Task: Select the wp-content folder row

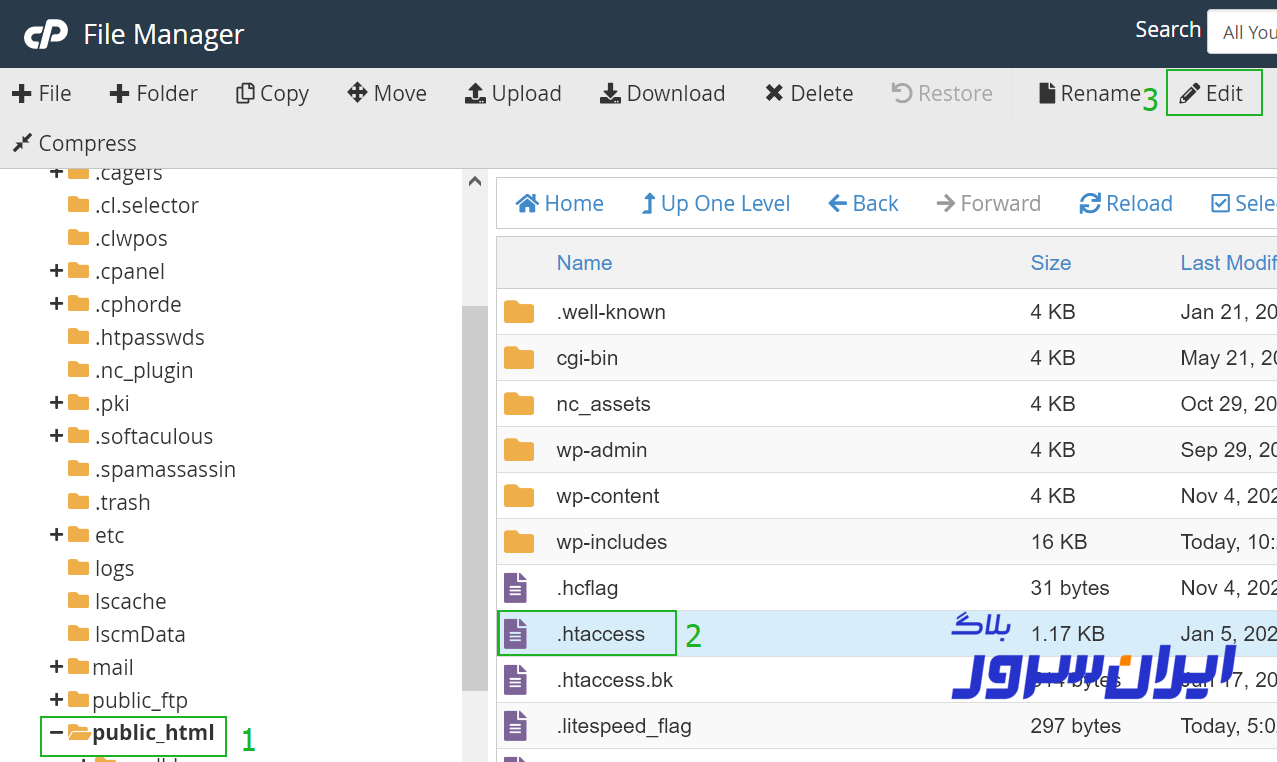Action: point(608,496)
